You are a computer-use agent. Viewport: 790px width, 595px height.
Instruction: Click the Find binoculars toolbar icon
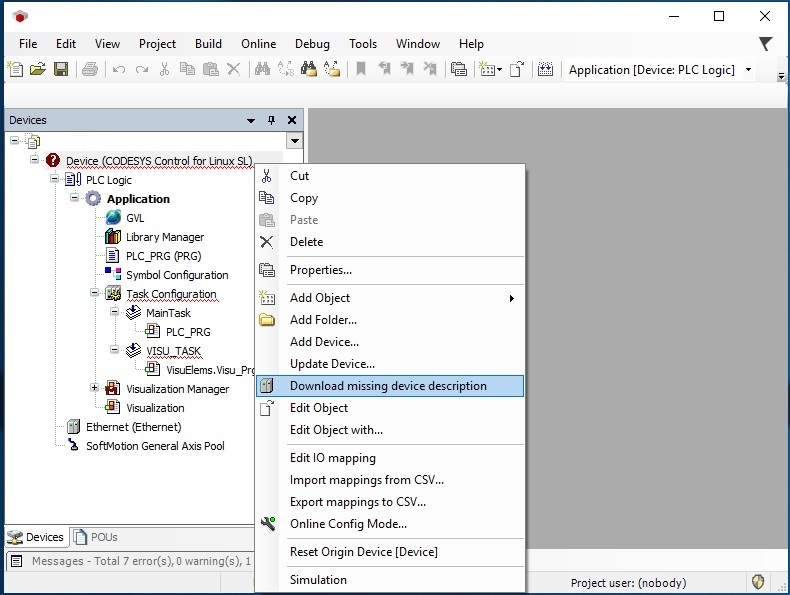(x=262, y=70)
